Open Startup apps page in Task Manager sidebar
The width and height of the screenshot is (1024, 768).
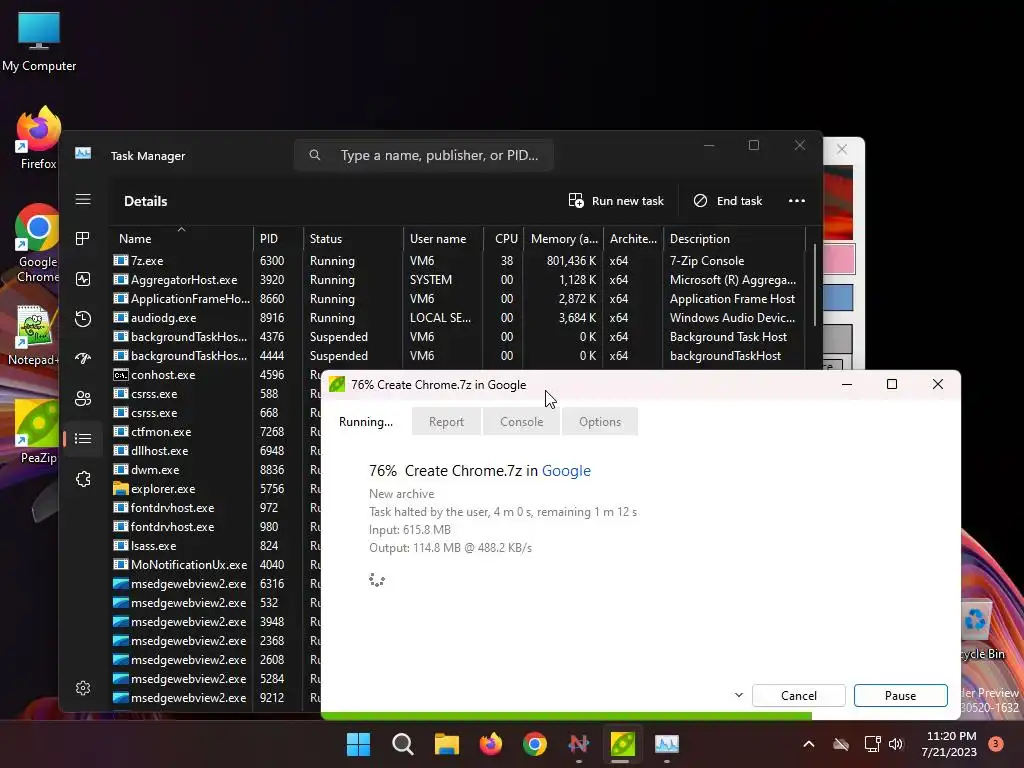(83, 359)
